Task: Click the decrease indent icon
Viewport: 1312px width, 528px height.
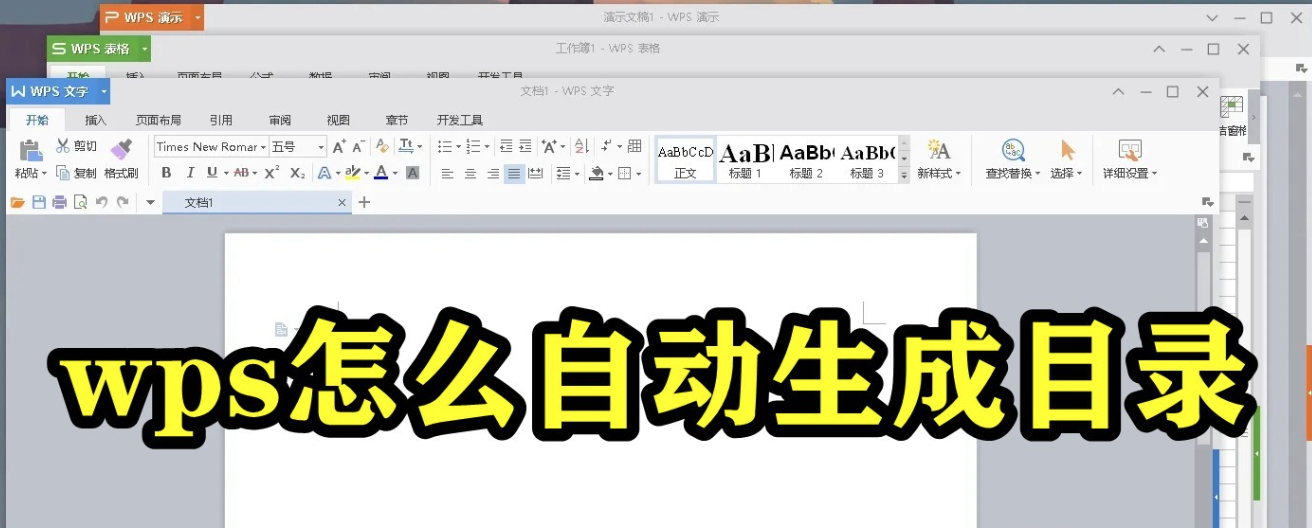Action: (506, 146)
